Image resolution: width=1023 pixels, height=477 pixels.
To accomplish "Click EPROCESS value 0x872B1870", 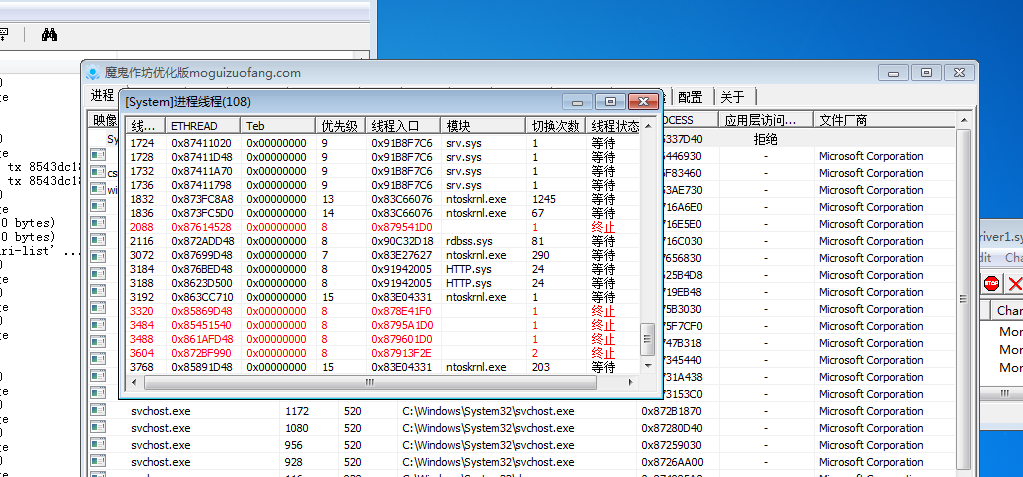I will point(672,411).
